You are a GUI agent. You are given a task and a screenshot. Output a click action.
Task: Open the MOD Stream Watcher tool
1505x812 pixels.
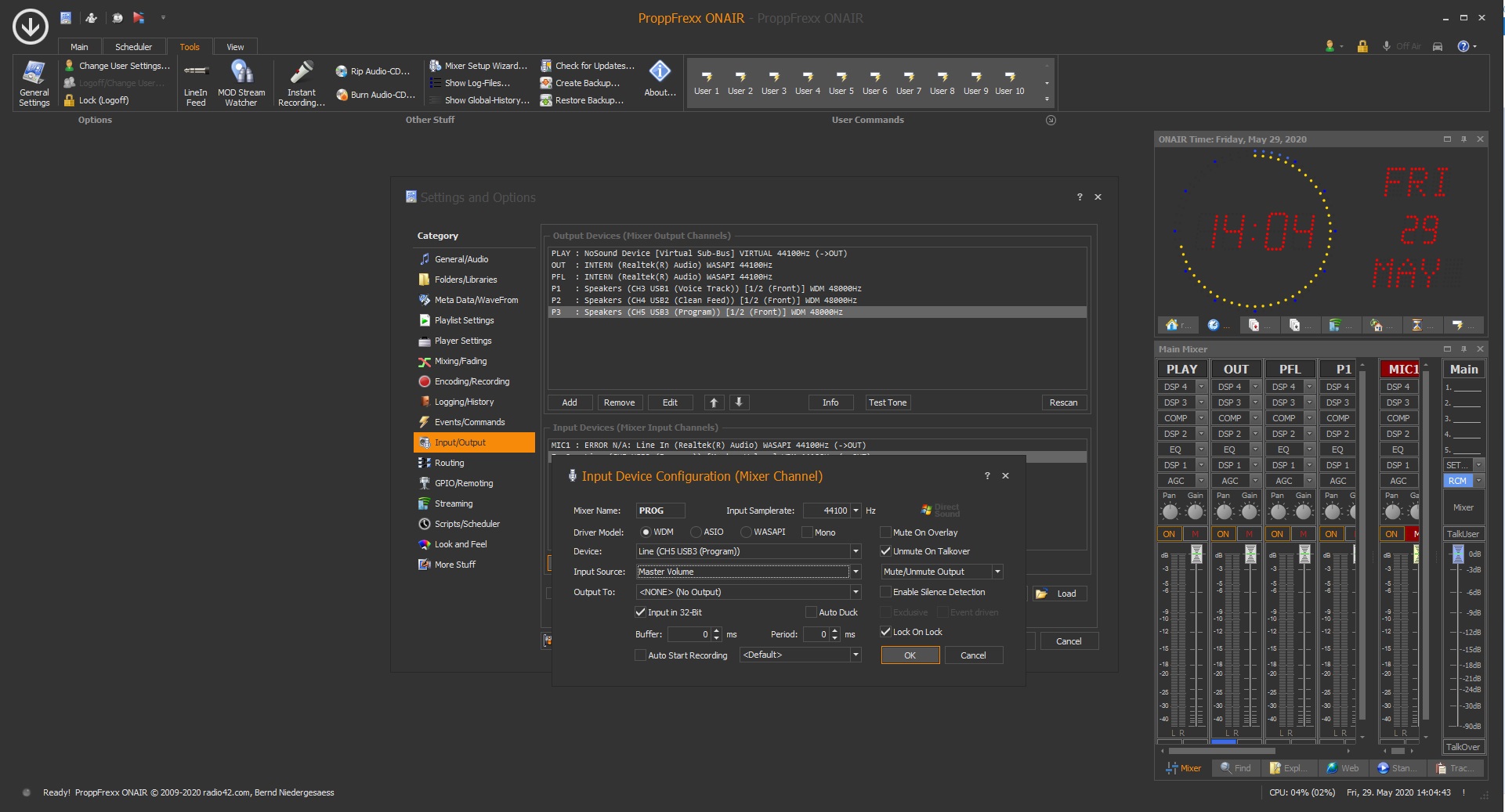241,83
